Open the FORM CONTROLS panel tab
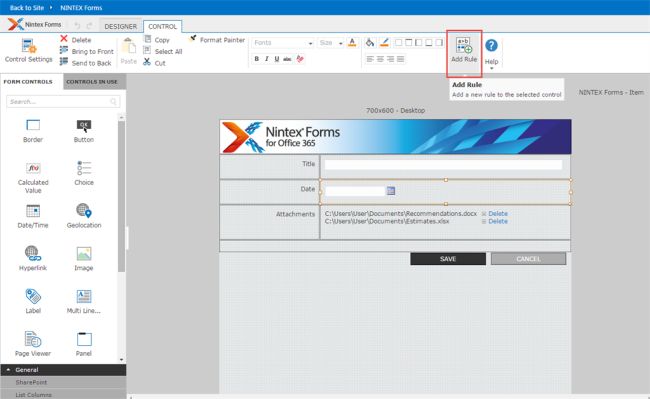 pos(28,82)
